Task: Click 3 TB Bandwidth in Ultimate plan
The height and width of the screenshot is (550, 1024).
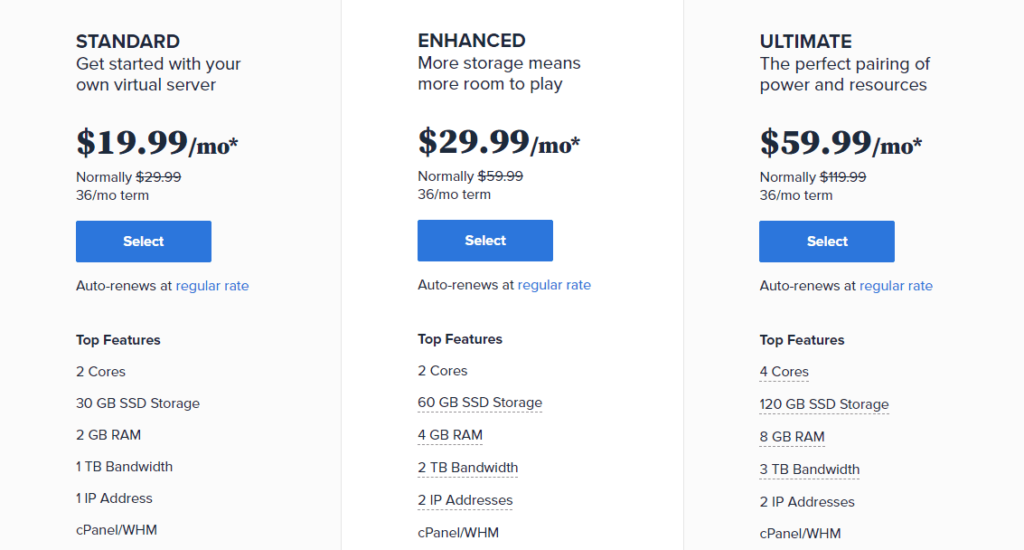Action: pyautogui.click(x=810, y=469)
